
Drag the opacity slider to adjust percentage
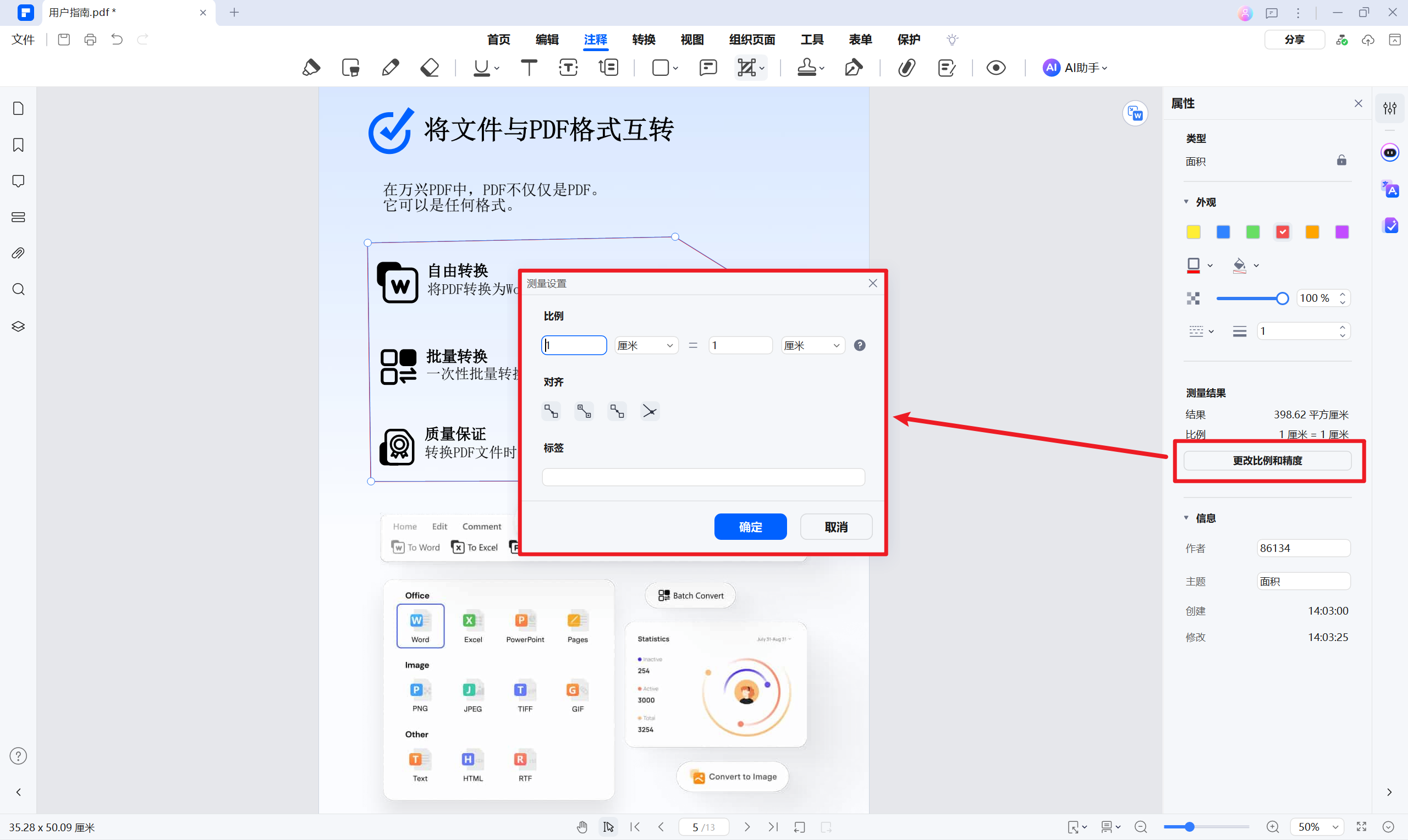point(1281,298)
